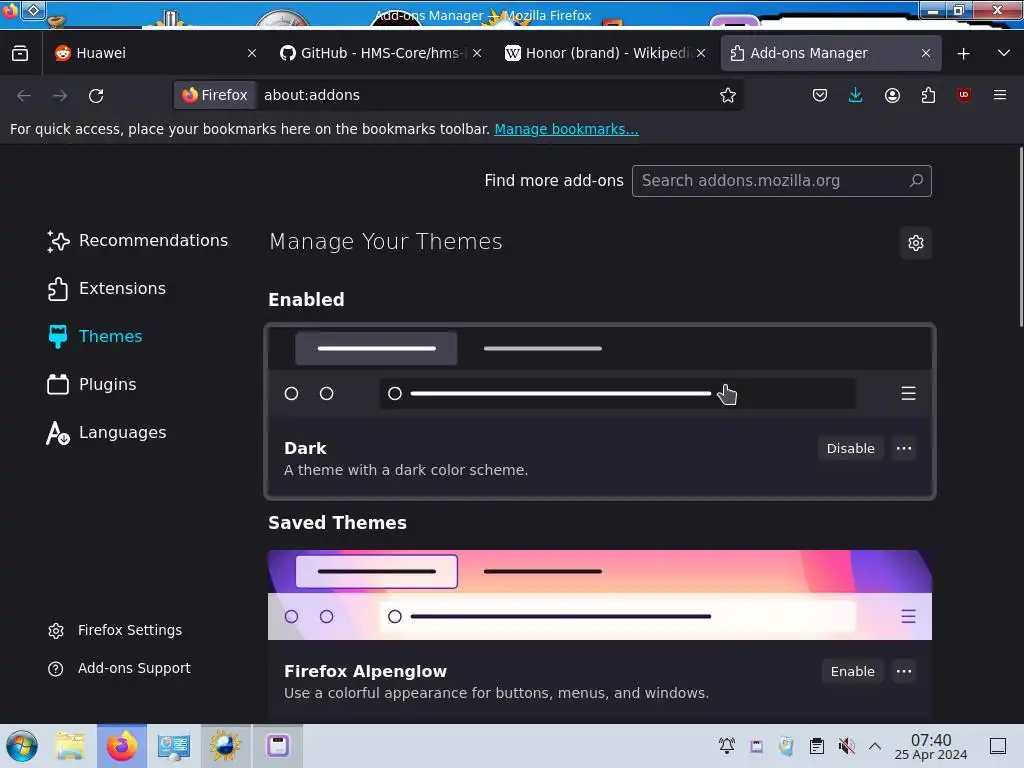
Task: Click the Firefox Alpenglow preview image
Action: [600, 595]
